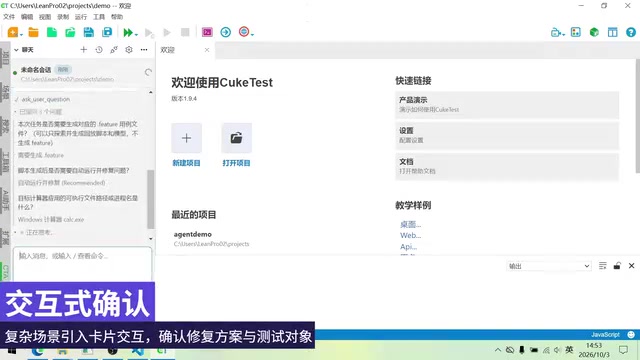This screenshot has height=360, width=640.
Task: Start a new chat with the plus icon
Action: pyautogui.click(x=84, y=49)
